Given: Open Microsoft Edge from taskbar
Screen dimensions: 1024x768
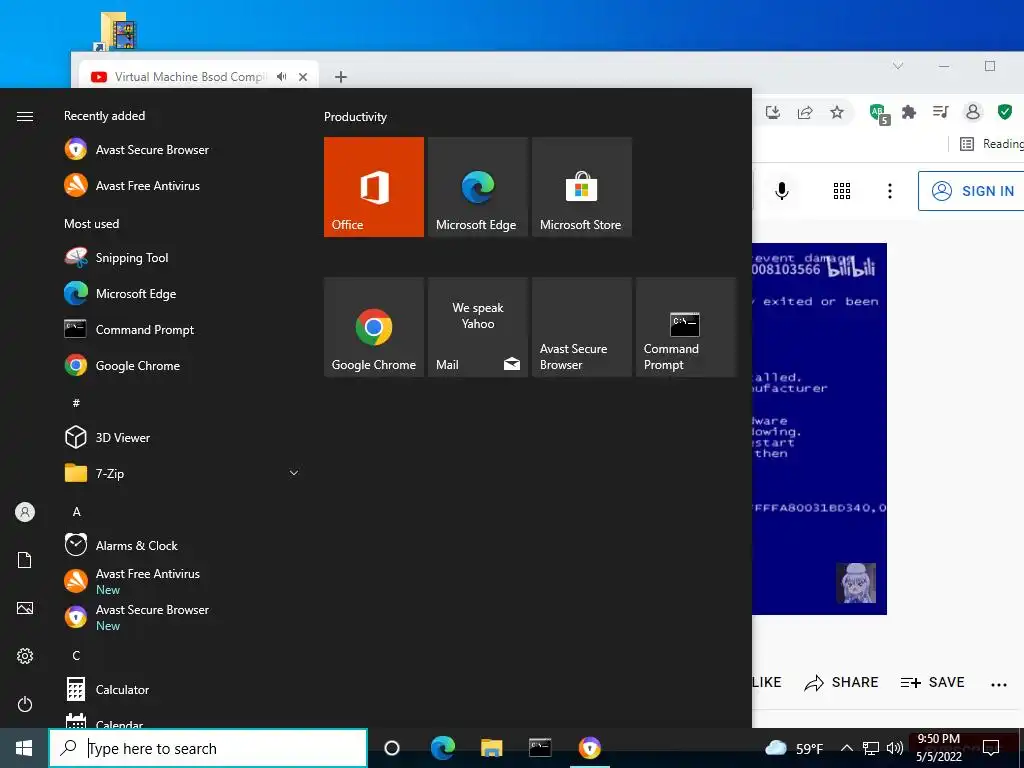Looking at the screenshot, I should [x=442, y=748].
